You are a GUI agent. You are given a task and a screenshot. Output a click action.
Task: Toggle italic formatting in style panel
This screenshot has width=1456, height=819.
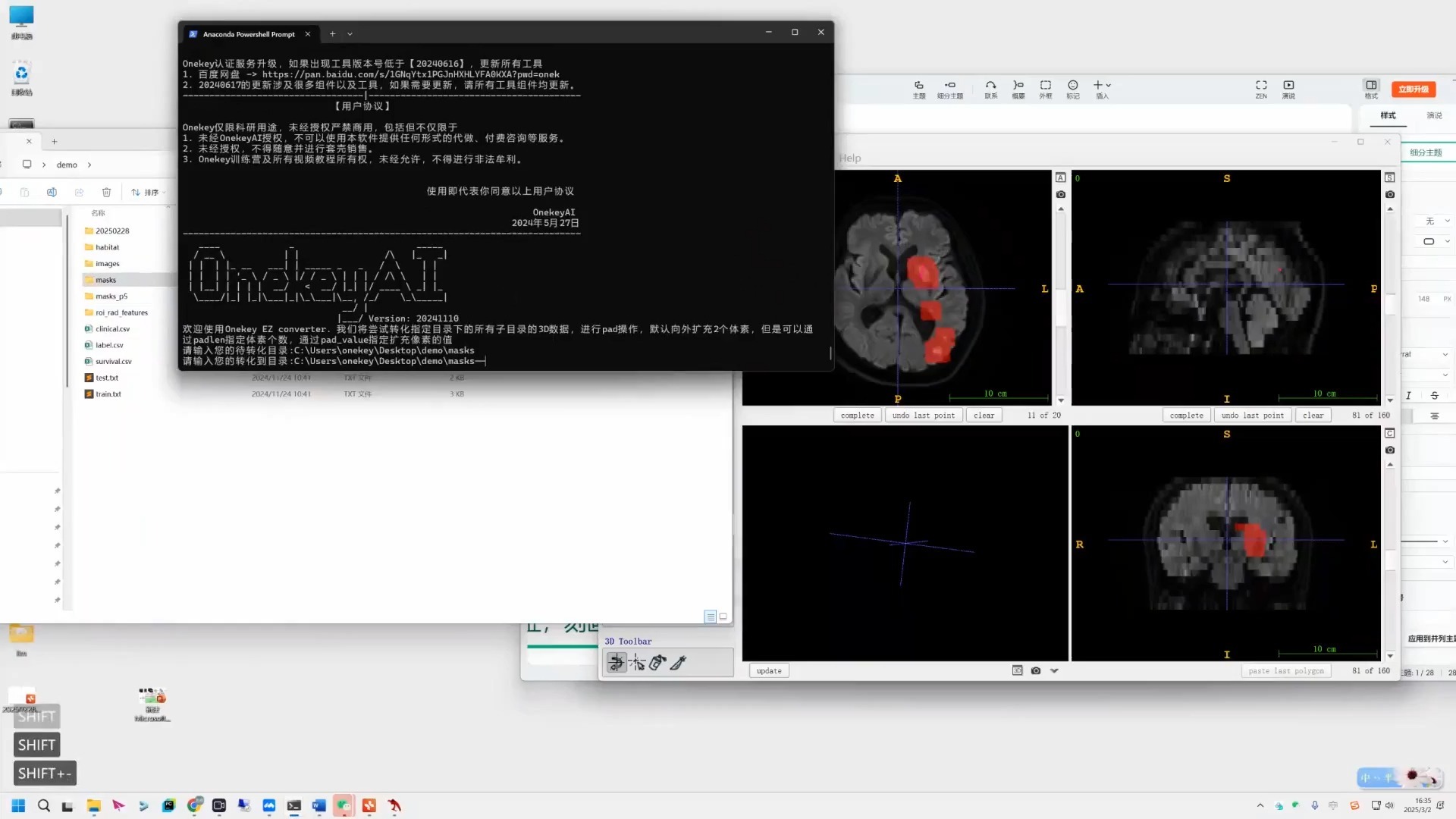[x=1408, y=395]
